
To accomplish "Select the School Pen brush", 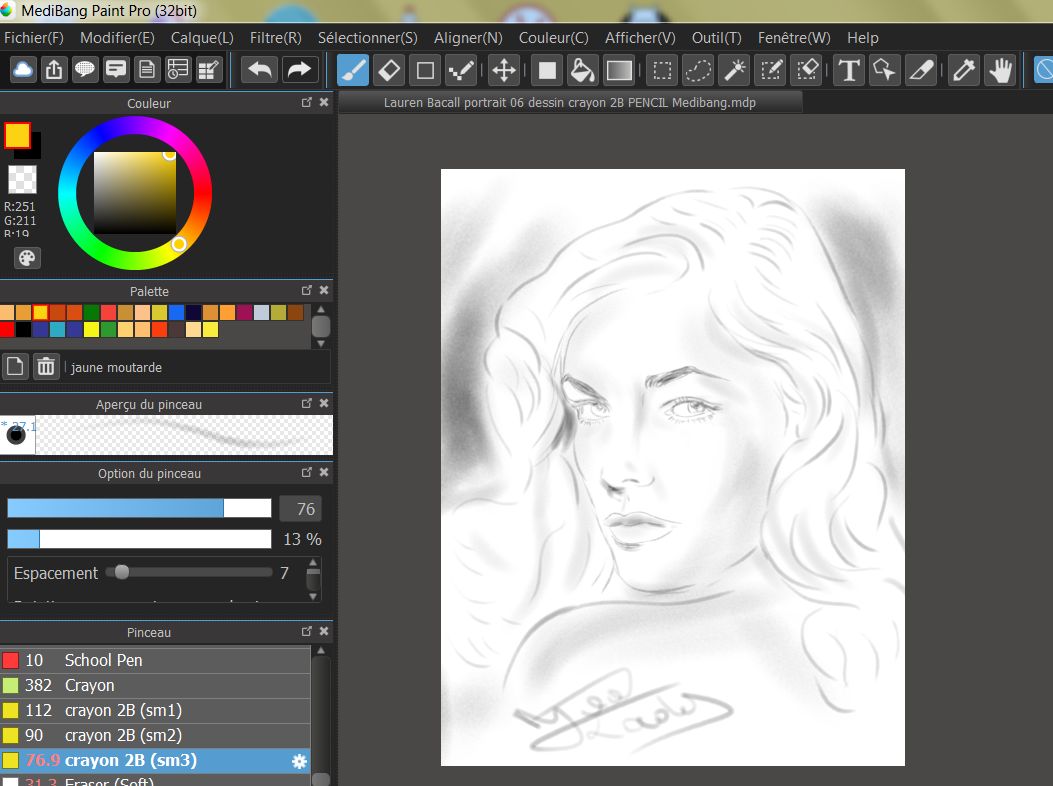I will [155, 660].
